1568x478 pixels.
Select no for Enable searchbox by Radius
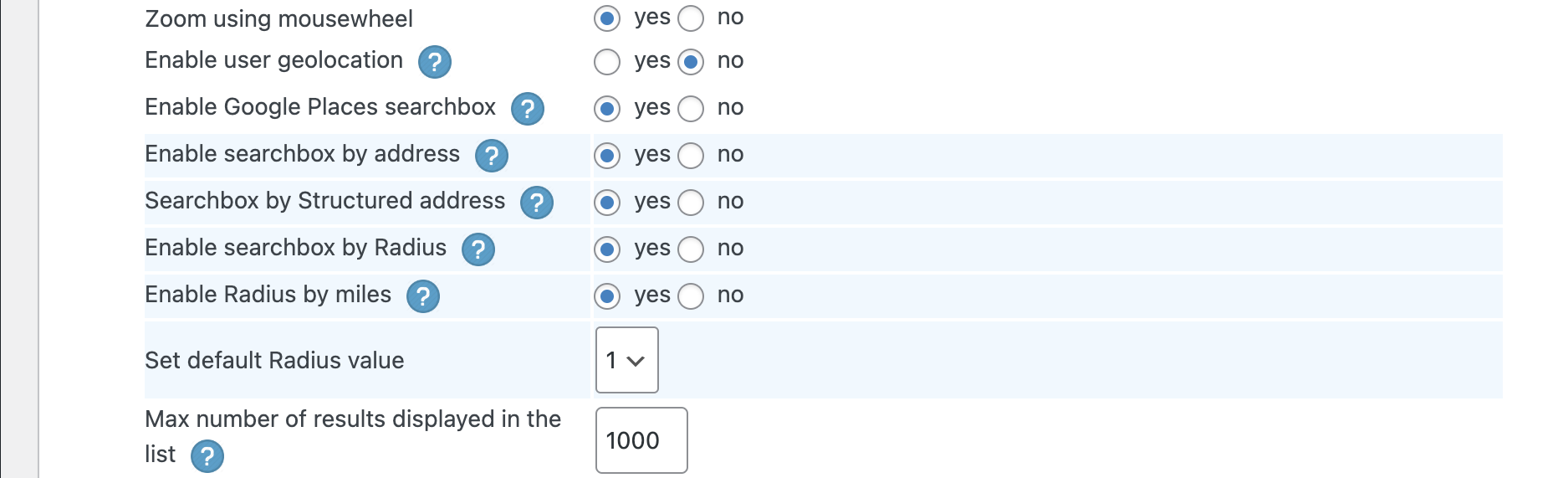(691, 249)
